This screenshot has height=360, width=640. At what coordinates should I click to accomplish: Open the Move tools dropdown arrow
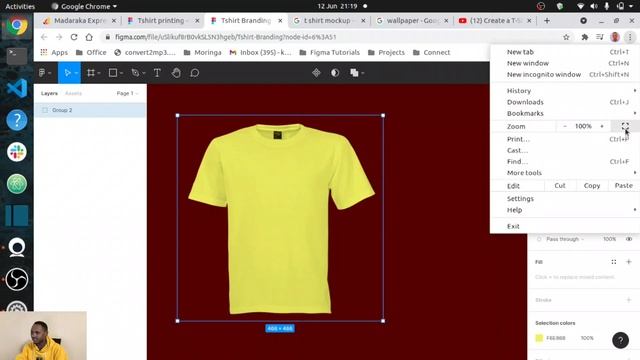(x=76, y=73)
